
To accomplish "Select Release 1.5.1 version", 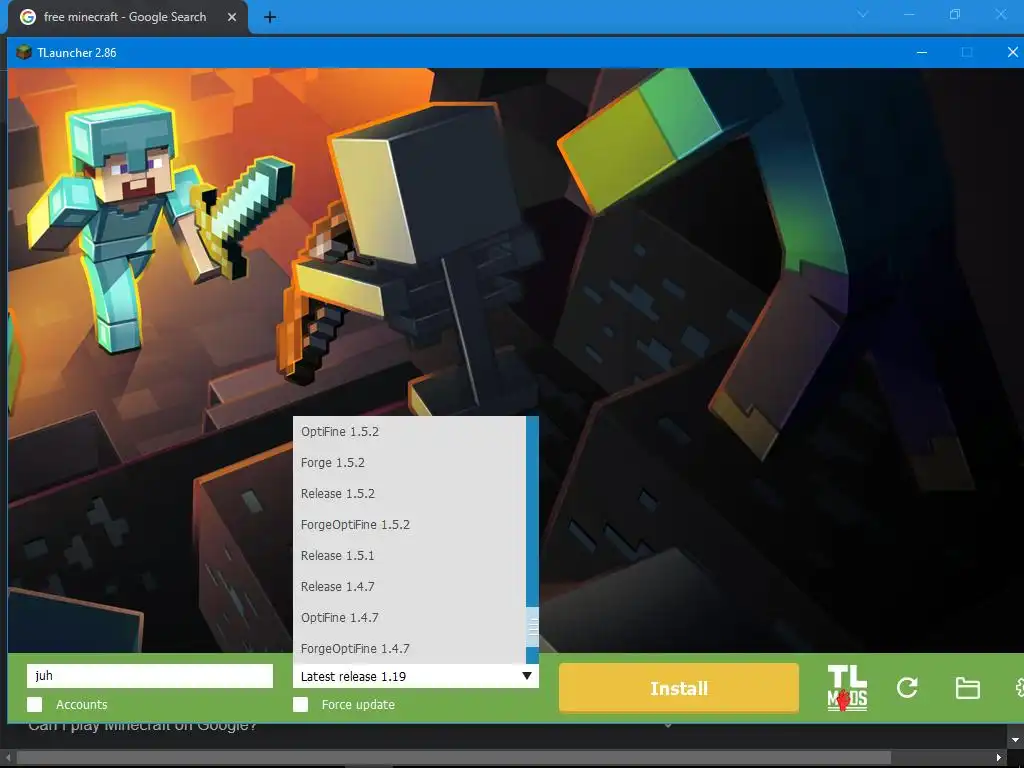I will [409, 556].
